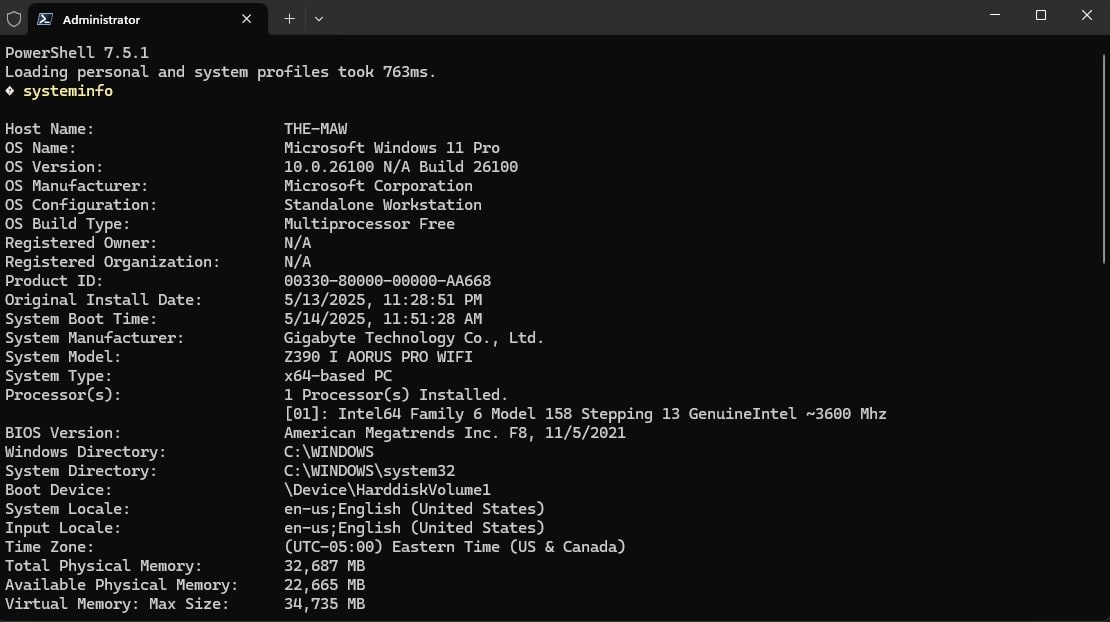Maximize the Windows Terminal window
This screenshot has width=1110, height=622.
tap(1040, 15)
